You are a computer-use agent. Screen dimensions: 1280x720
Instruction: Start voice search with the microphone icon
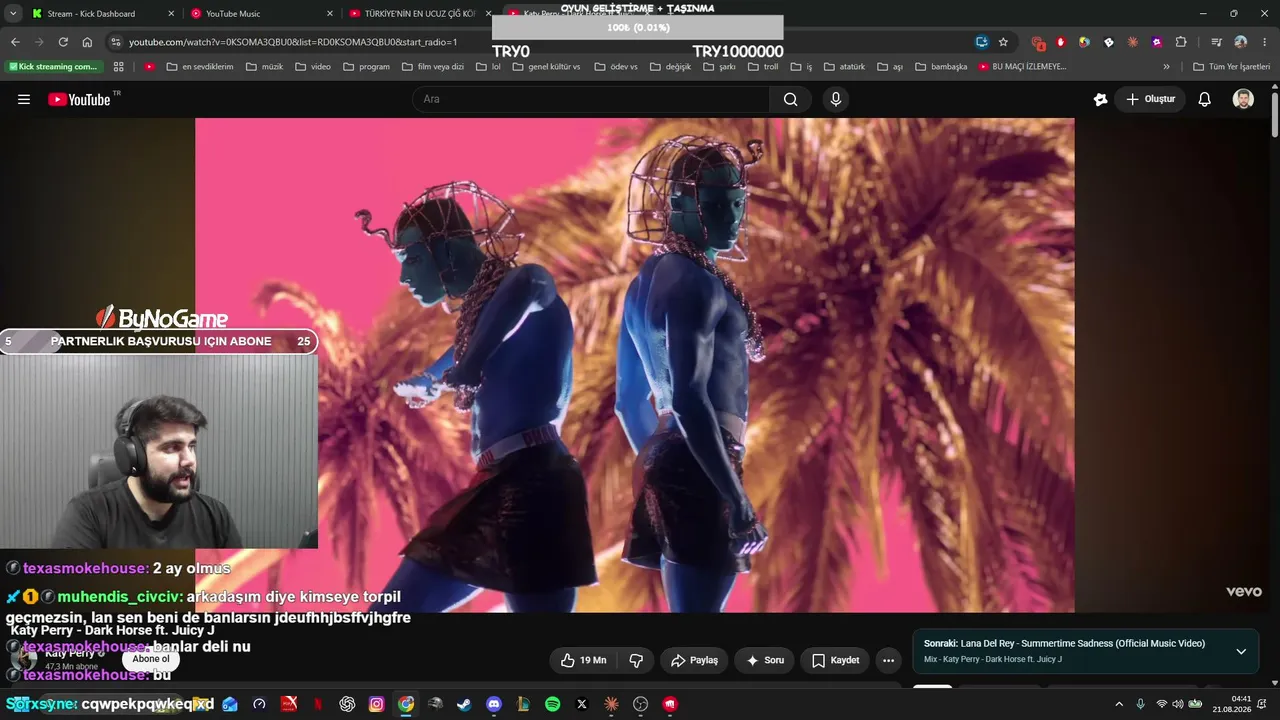point(836,99)
